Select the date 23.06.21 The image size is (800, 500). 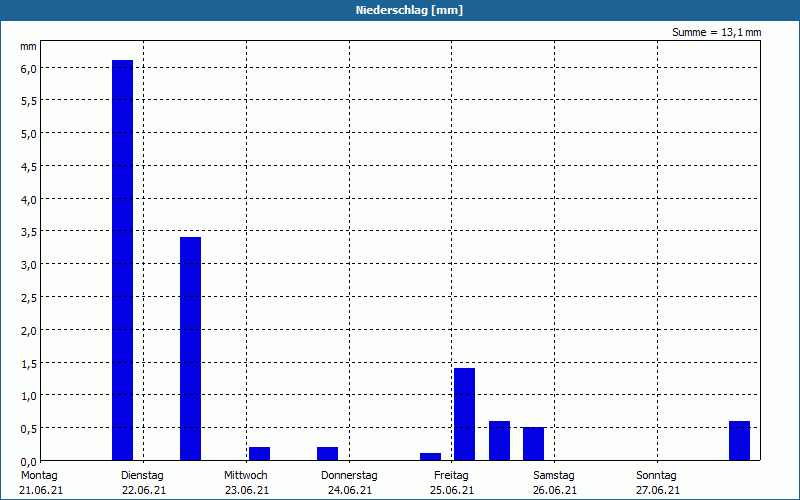247,490
